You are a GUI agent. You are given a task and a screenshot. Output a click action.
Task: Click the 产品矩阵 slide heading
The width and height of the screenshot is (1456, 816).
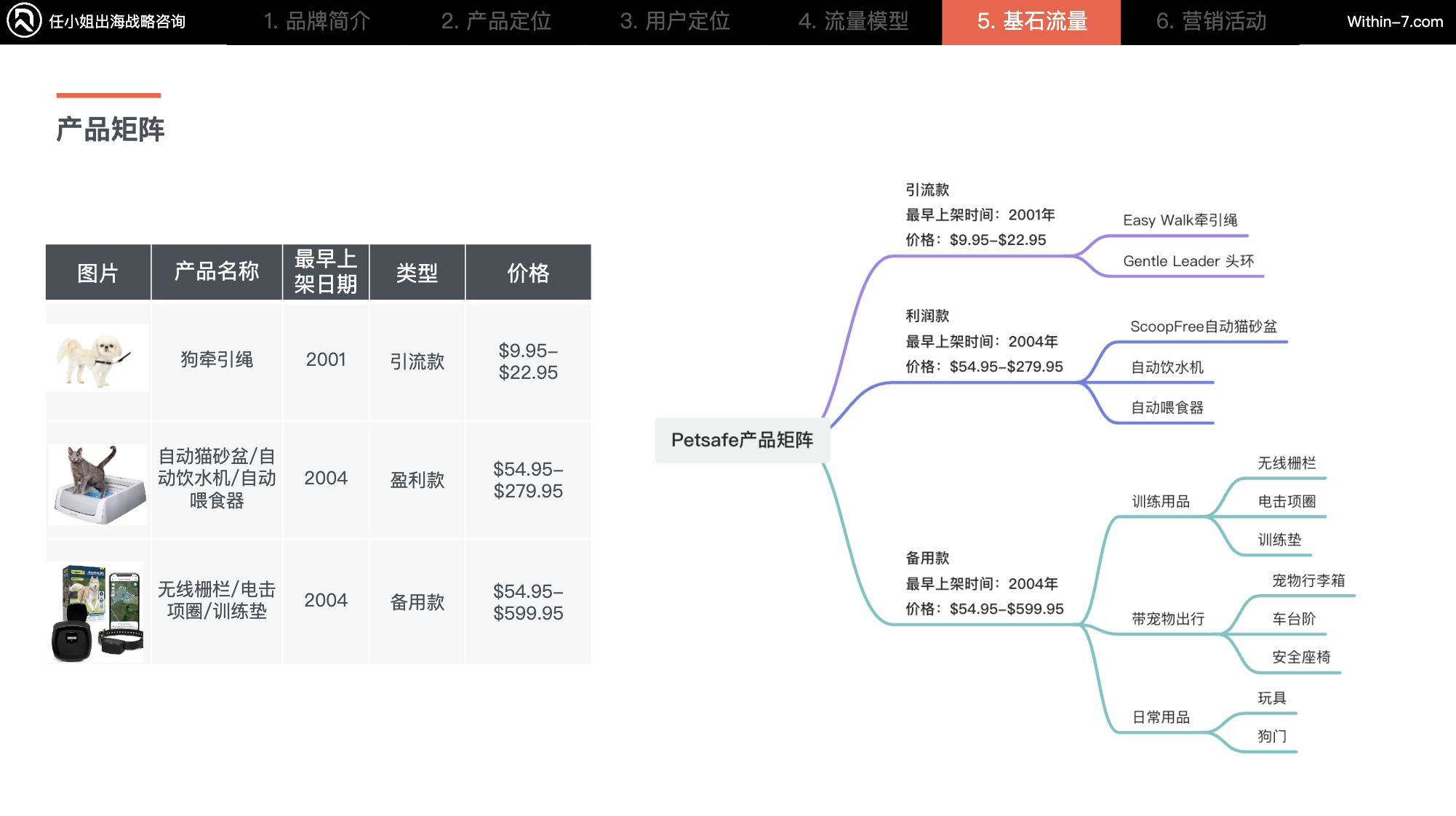[109, 129]
